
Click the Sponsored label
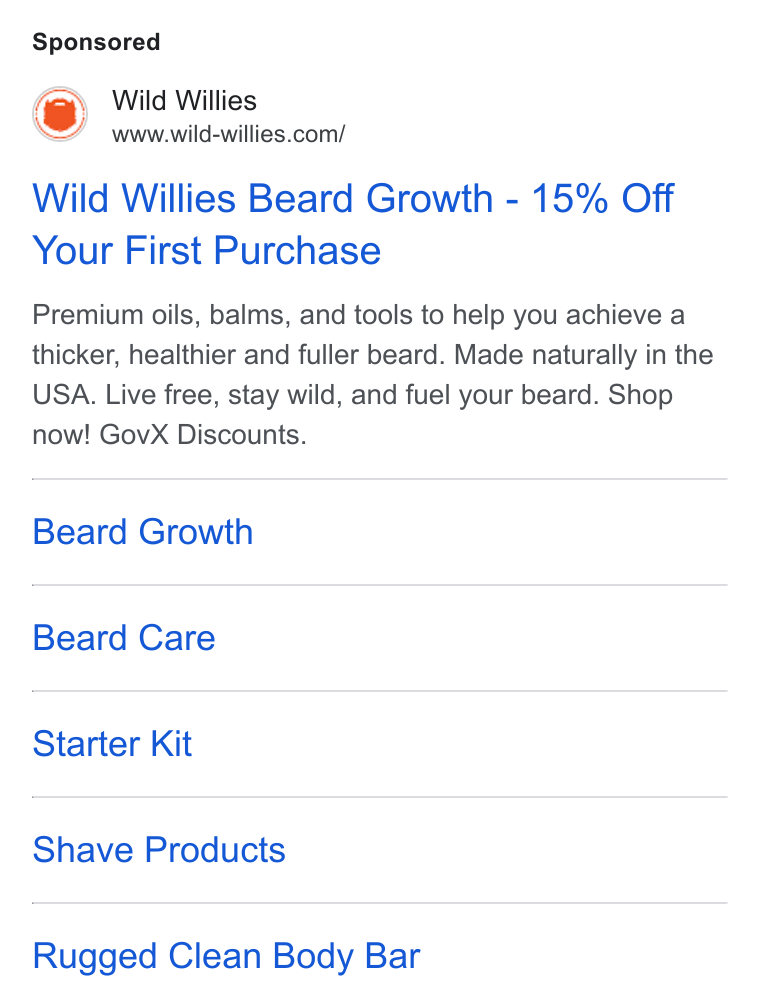pyautogui.click(x=96, y=42)
